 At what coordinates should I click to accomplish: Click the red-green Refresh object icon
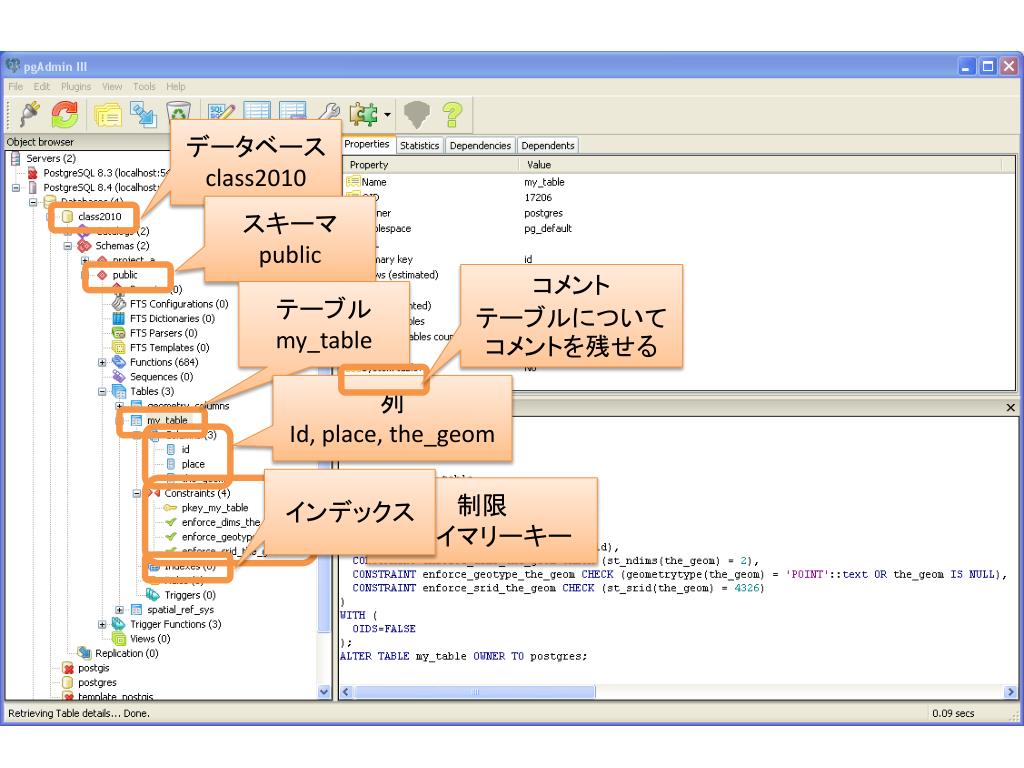coord(64,114)
